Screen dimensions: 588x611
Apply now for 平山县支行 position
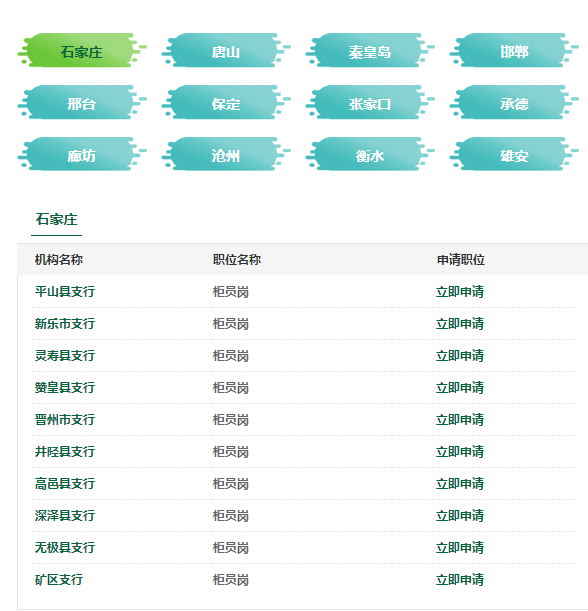point(460,292)
